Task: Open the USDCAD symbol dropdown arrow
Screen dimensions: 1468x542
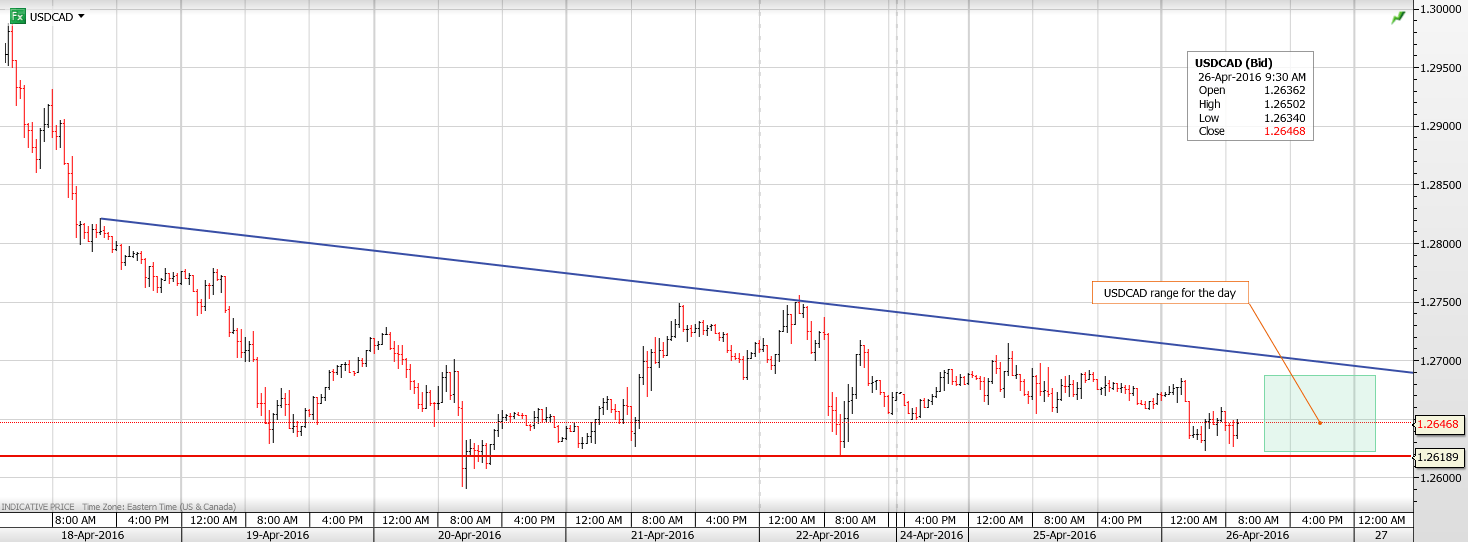Action: click(x=81, y=17)
